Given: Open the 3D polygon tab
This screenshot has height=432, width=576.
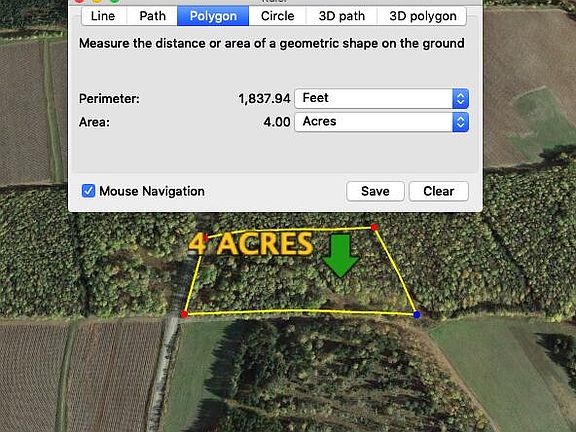Looking at the screenshot, I should pos(422,16).
